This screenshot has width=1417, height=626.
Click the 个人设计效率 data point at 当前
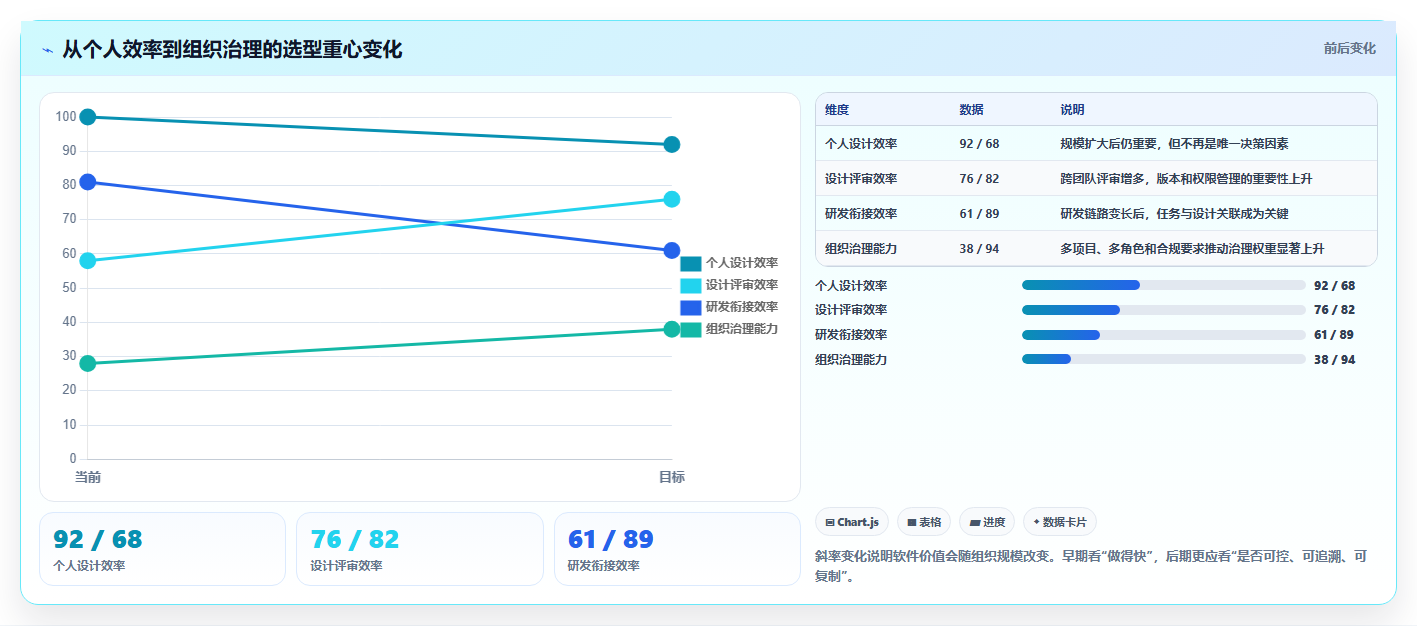(x=88, y=117)
